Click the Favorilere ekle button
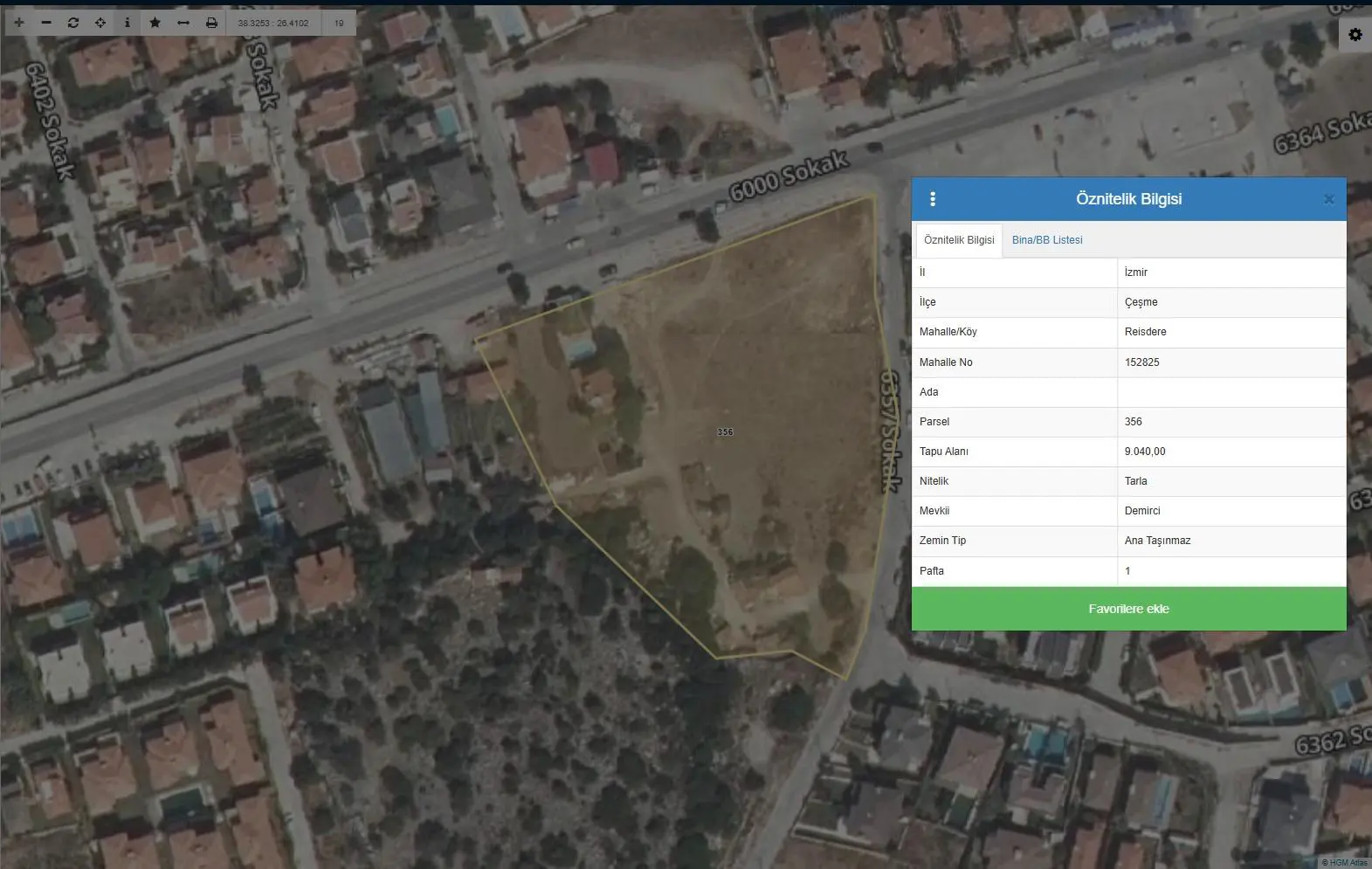Screen dimensions: 1372x869 (x=1128, y=609)
